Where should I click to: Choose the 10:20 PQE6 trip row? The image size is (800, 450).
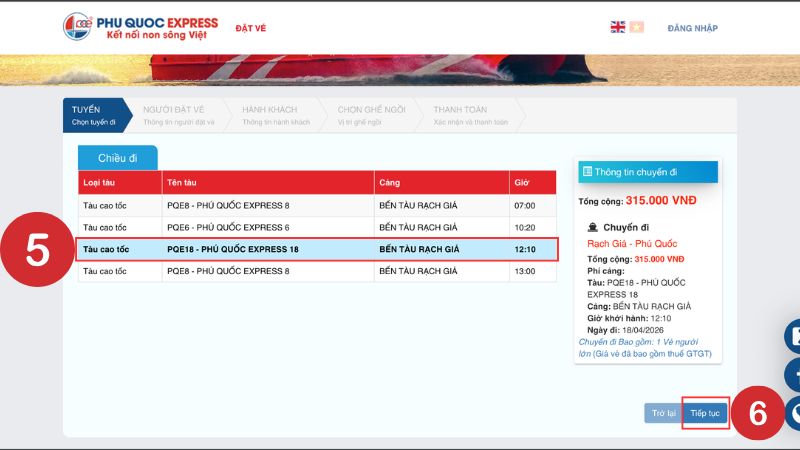[317, 227]
